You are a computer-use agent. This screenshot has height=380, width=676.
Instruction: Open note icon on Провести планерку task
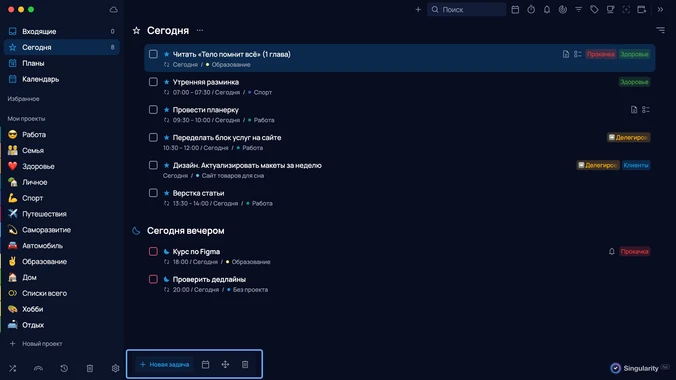(x=634, y=110)
